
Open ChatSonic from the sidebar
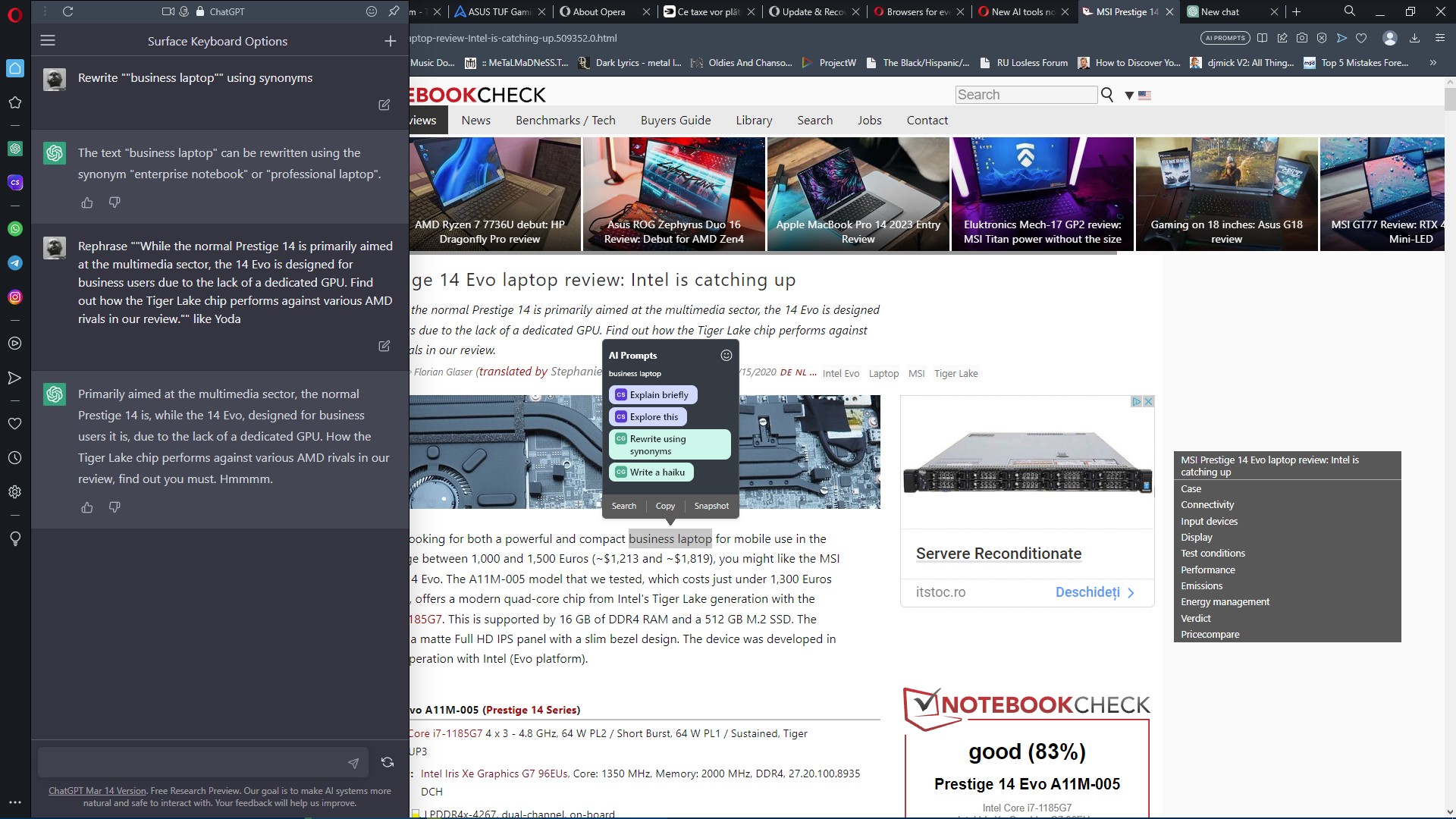pyautogui.click(x=15, y=183)
